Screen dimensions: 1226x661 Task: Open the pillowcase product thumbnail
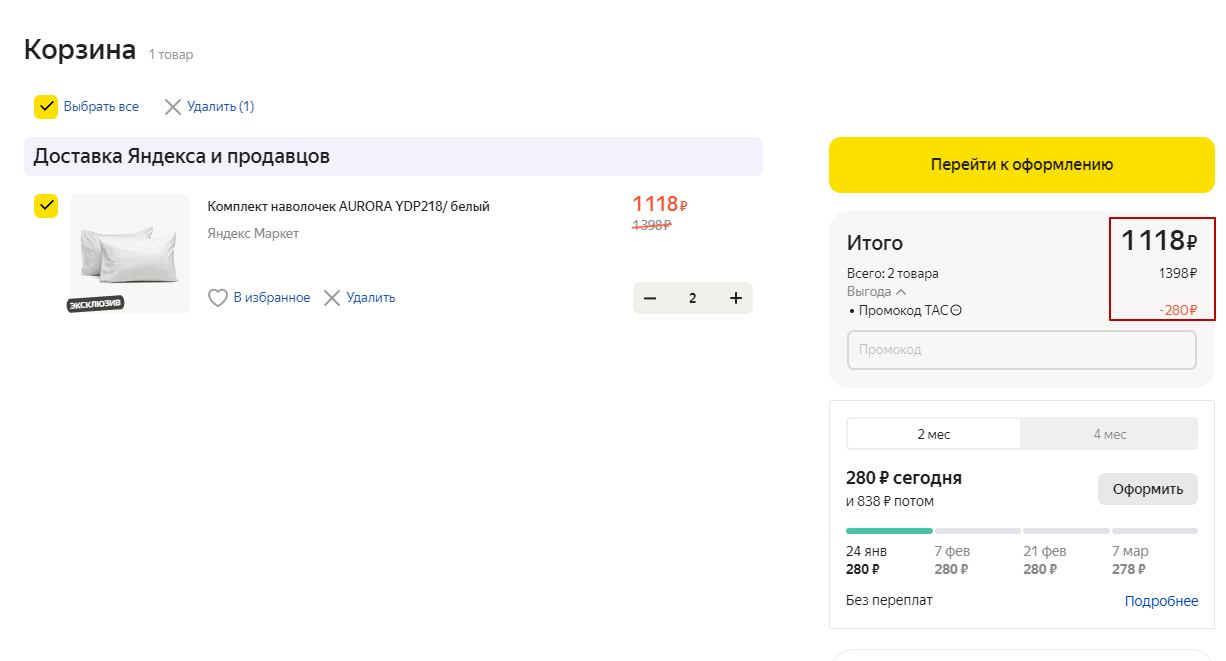tap(129, 250)
